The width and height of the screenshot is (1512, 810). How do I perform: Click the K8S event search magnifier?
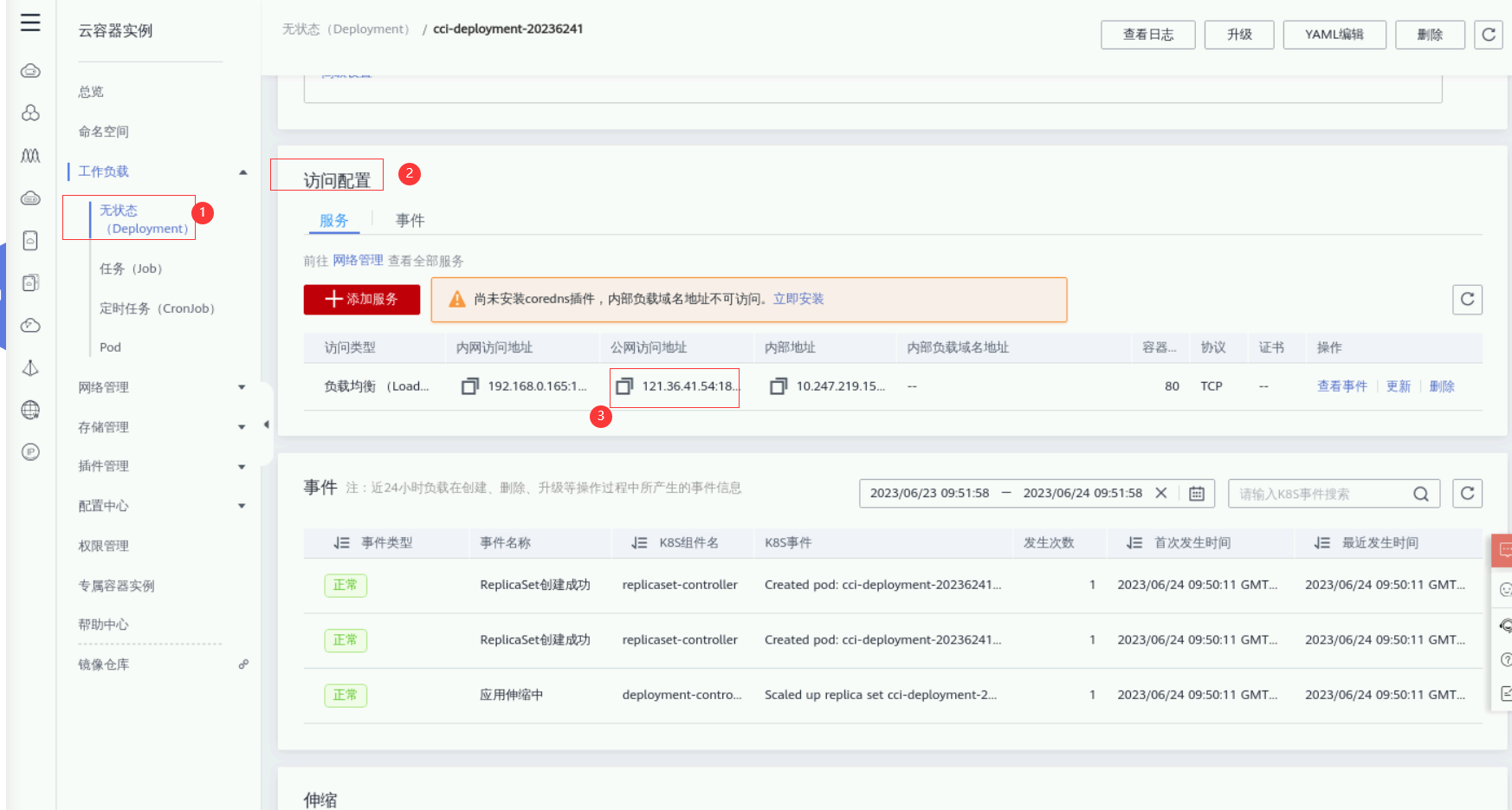coord(1421,494)
